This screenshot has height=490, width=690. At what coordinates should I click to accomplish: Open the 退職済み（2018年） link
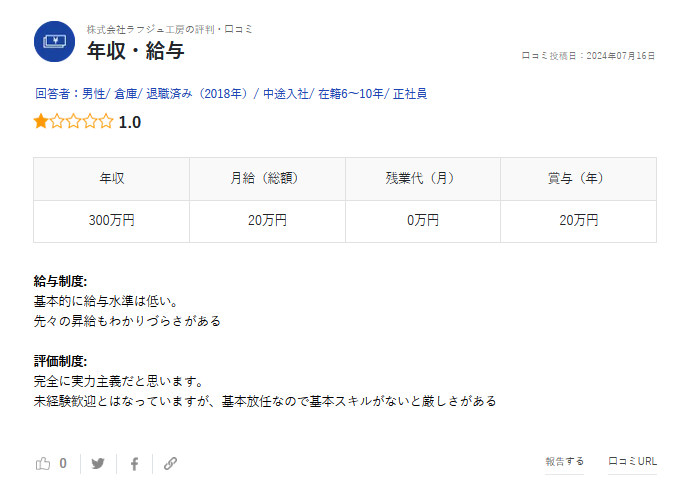199,94
